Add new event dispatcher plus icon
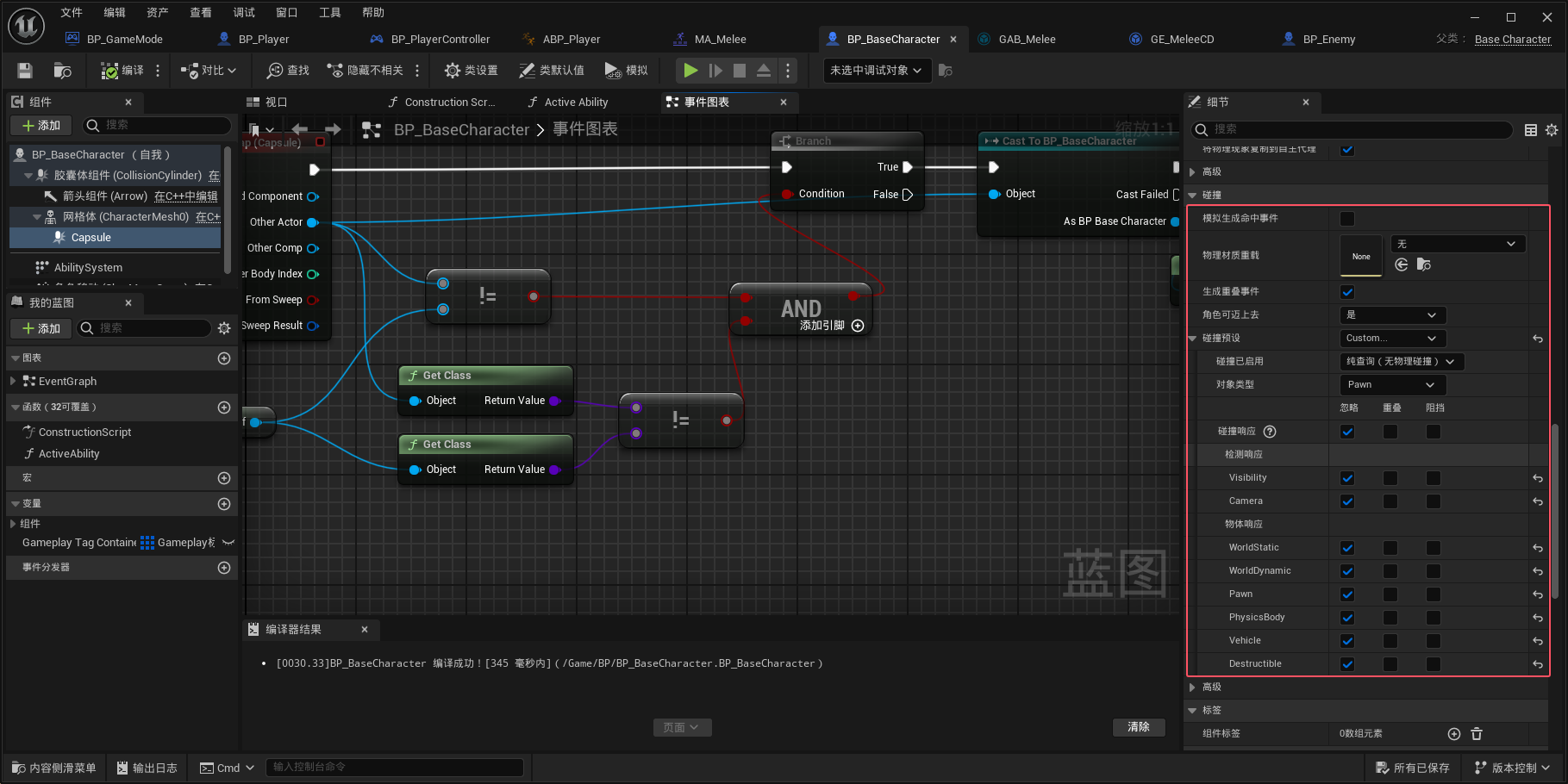The image size is (1568, 784). (224, 568)
